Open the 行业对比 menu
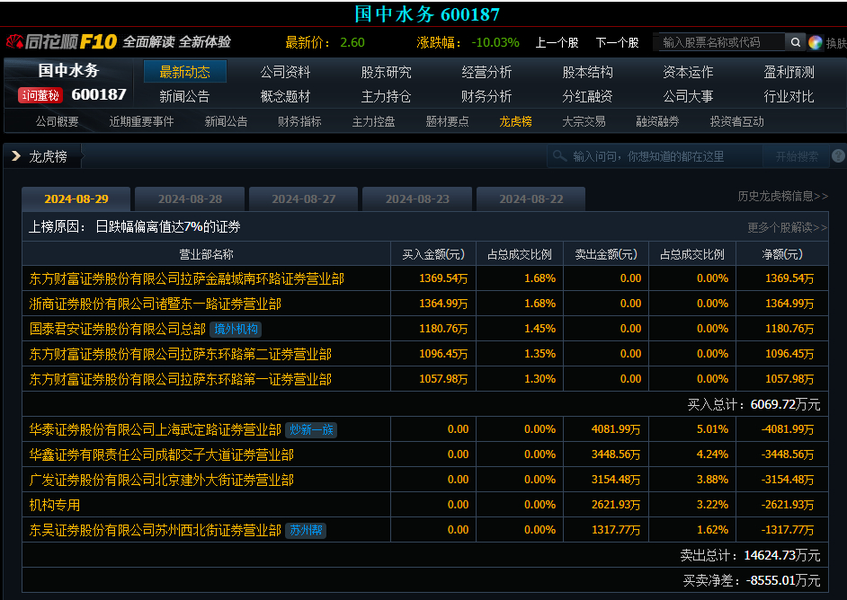847x600 pixels. 789,97
